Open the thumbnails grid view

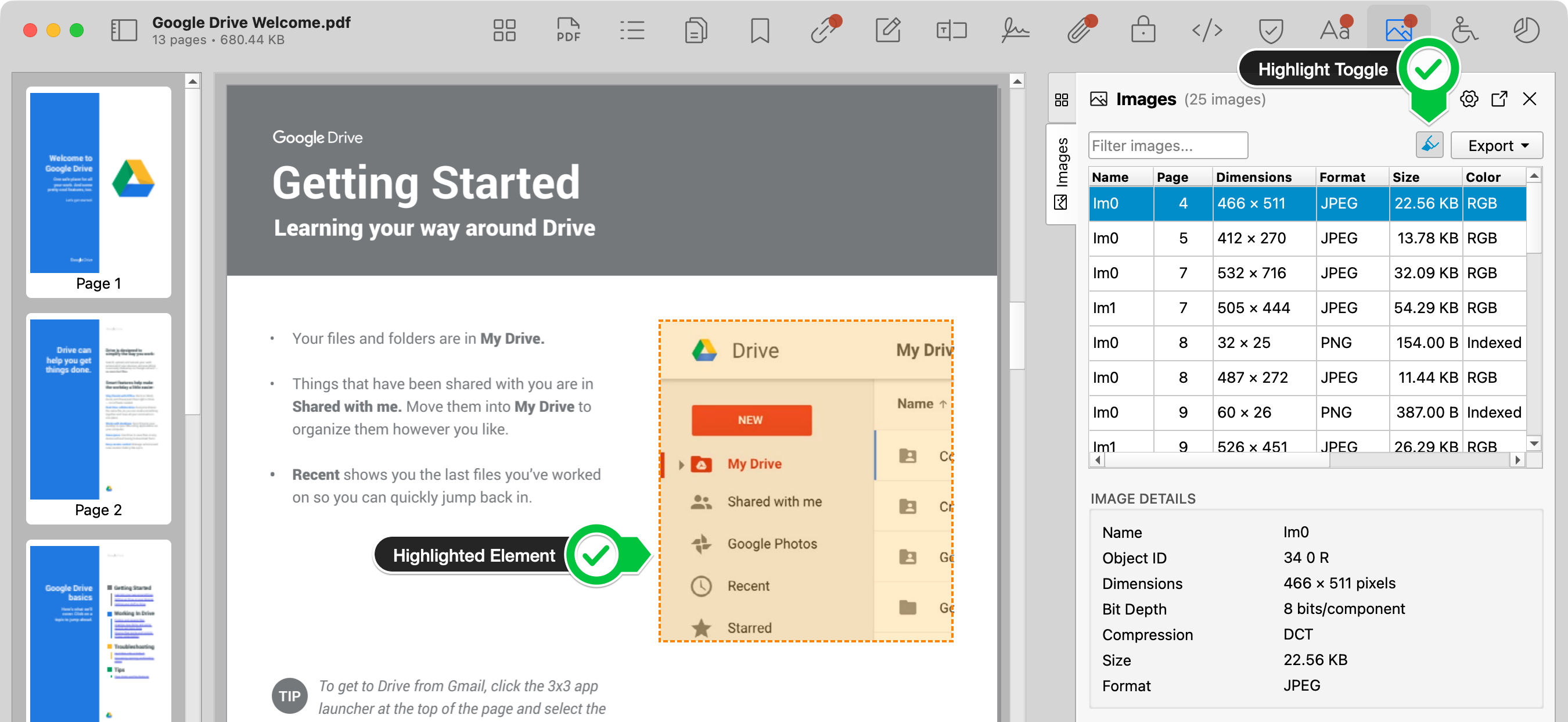click(504, 30)
